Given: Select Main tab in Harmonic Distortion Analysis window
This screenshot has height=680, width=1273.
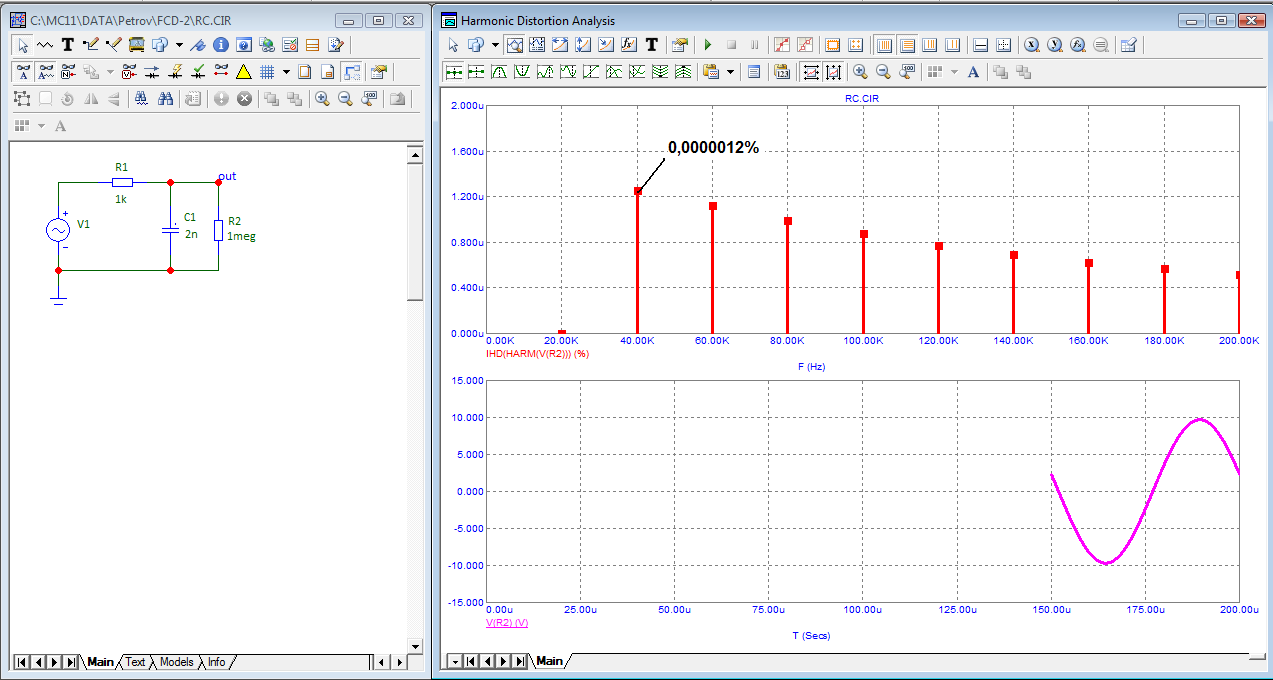Looking at the screenshot, I should coord(549,661).
